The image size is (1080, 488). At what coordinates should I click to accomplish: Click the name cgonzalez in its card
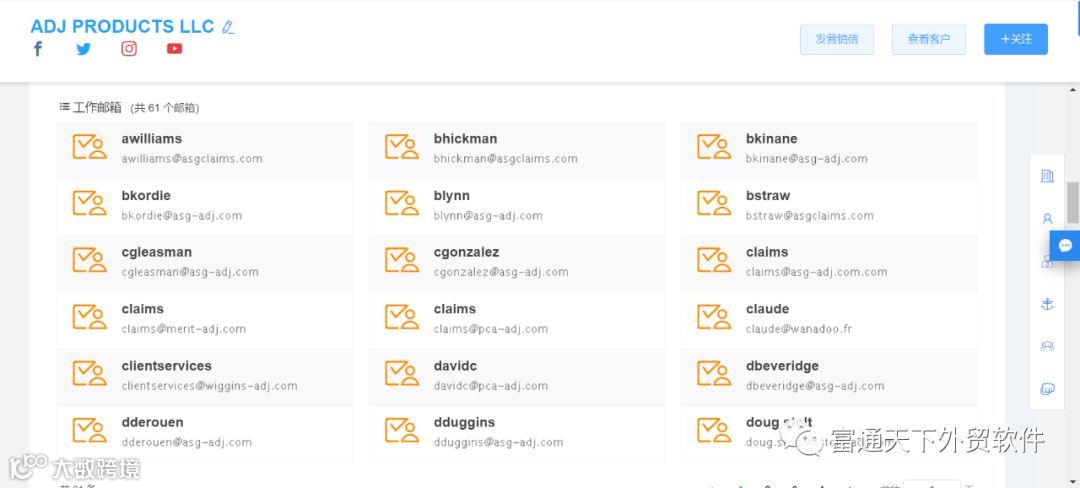pos(466,252)
